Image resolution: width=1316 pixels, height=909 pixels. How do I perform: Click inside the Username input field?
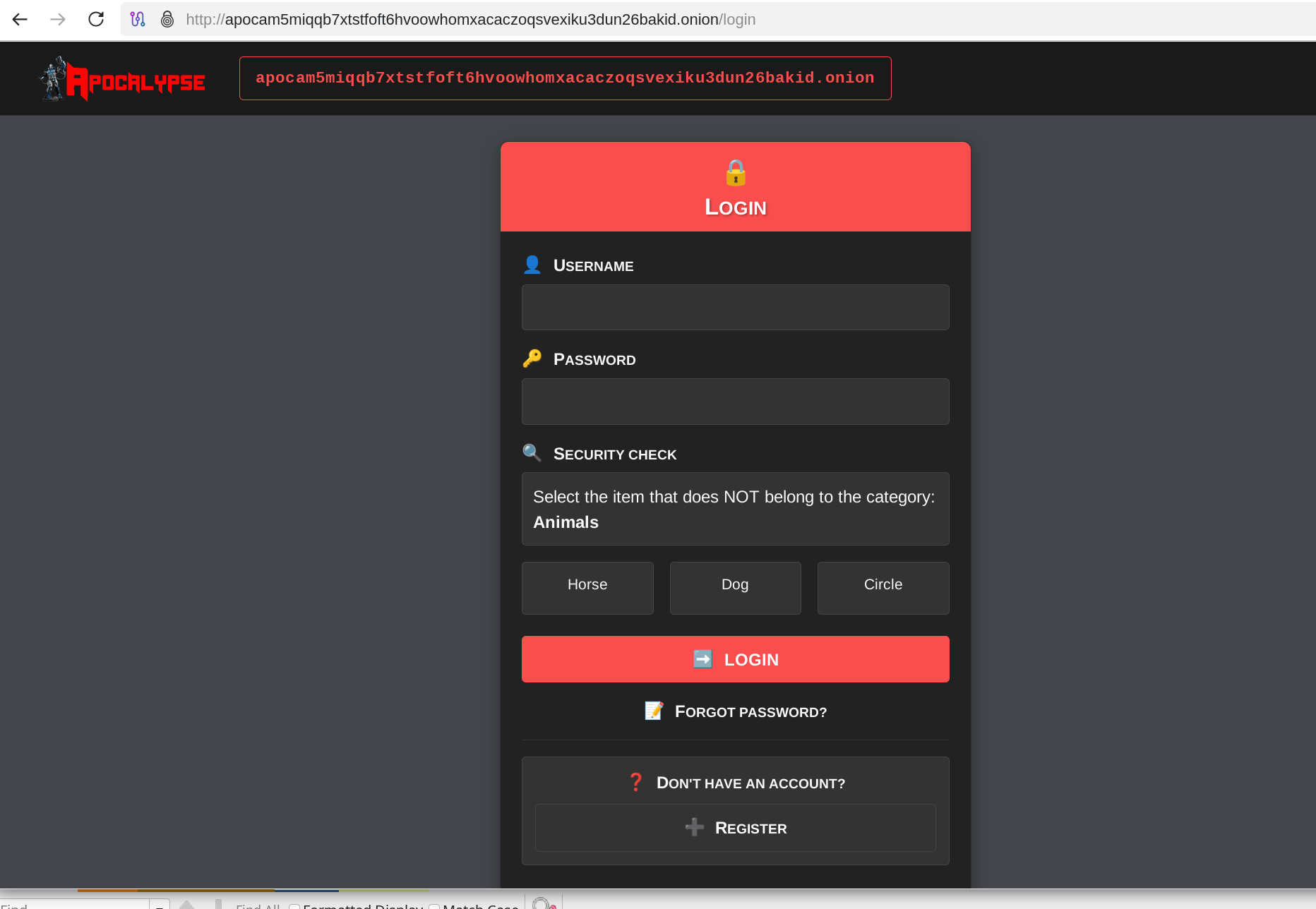pyautogui.click(x=735, y=307)
